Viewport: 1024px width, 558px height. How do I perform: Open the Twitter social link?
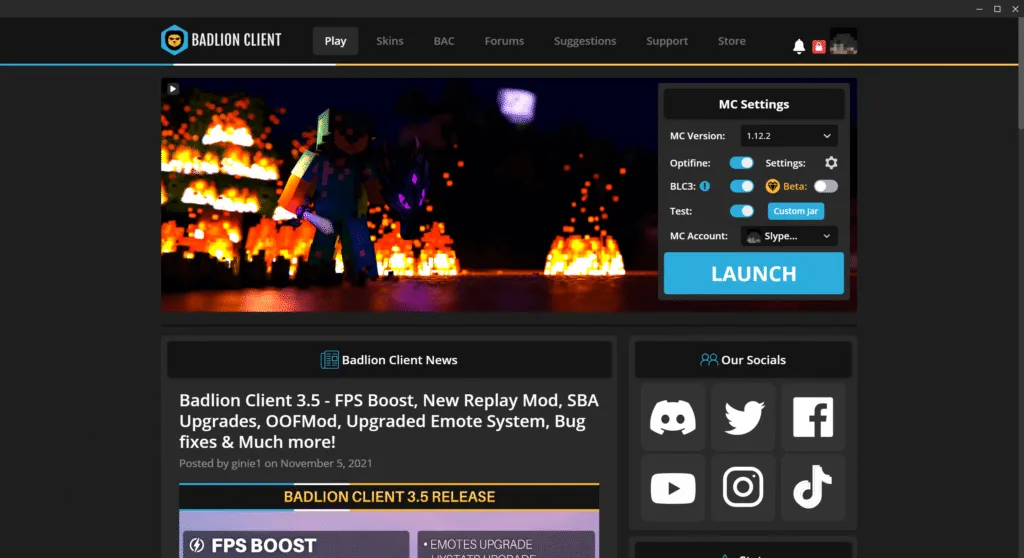743,417
